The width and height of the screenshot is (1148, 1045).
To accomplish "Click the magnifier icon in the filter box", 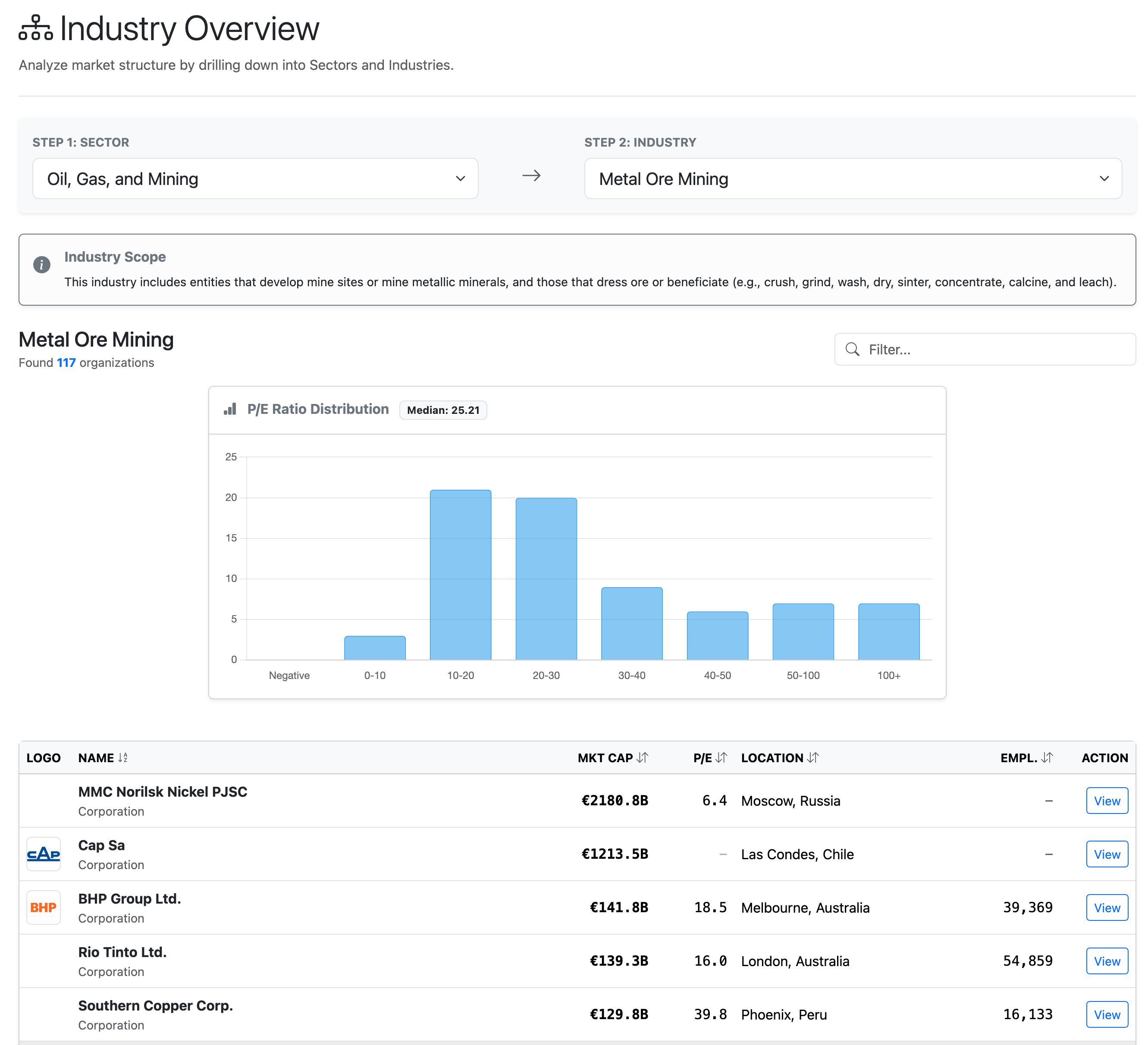I will pos(852,349).
